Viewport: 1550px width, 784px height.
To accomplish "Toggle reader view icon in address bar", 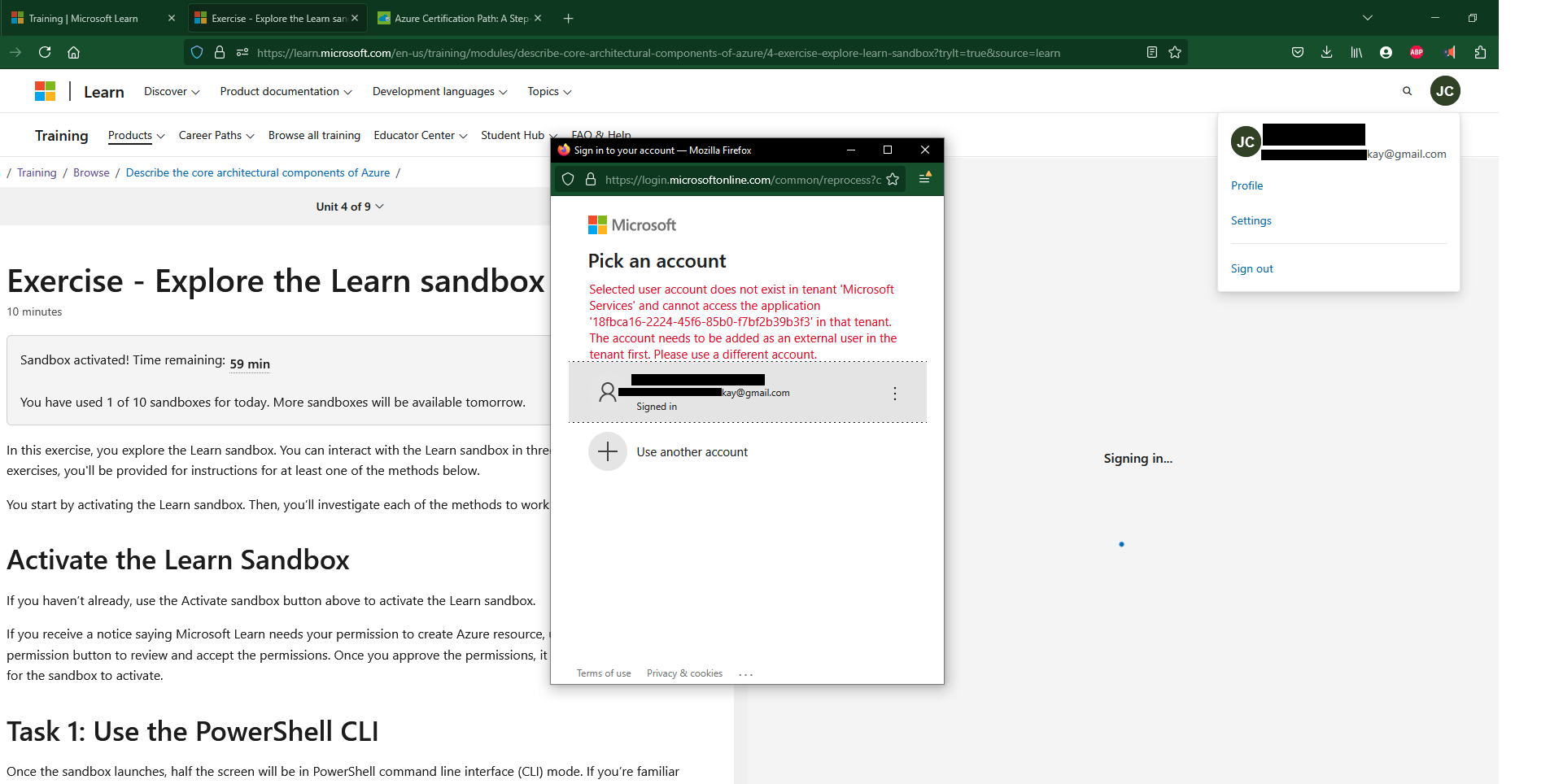I will pos(1151,52).
